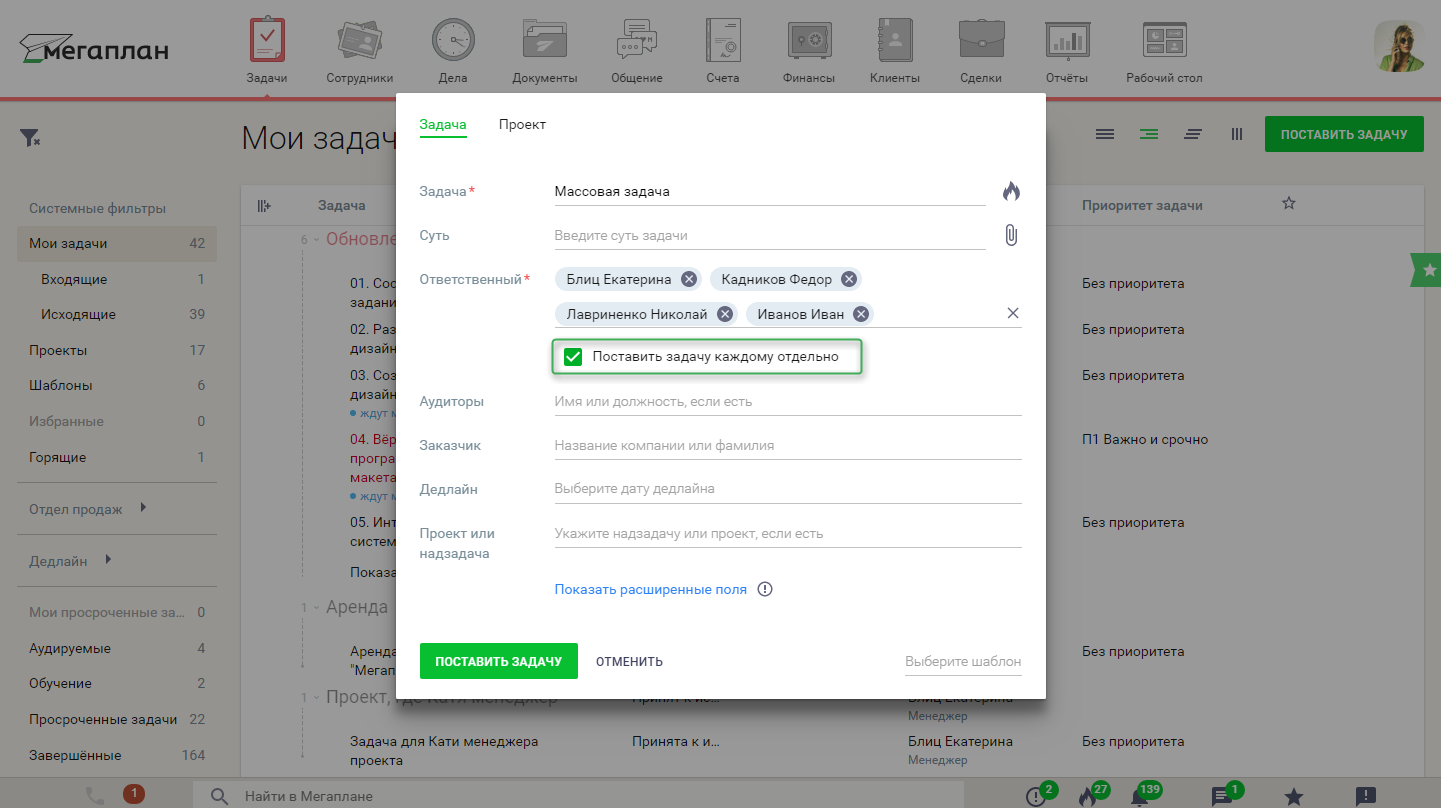Remove Кадников Федор from responsible list
The image size is (1441, 808).
pyautogui.click(x=849, y=280)
